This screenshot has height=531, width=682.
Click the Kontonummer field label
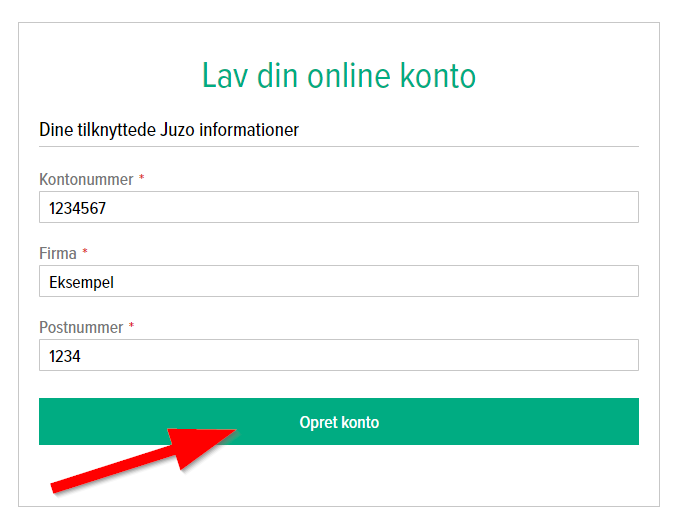86,179
